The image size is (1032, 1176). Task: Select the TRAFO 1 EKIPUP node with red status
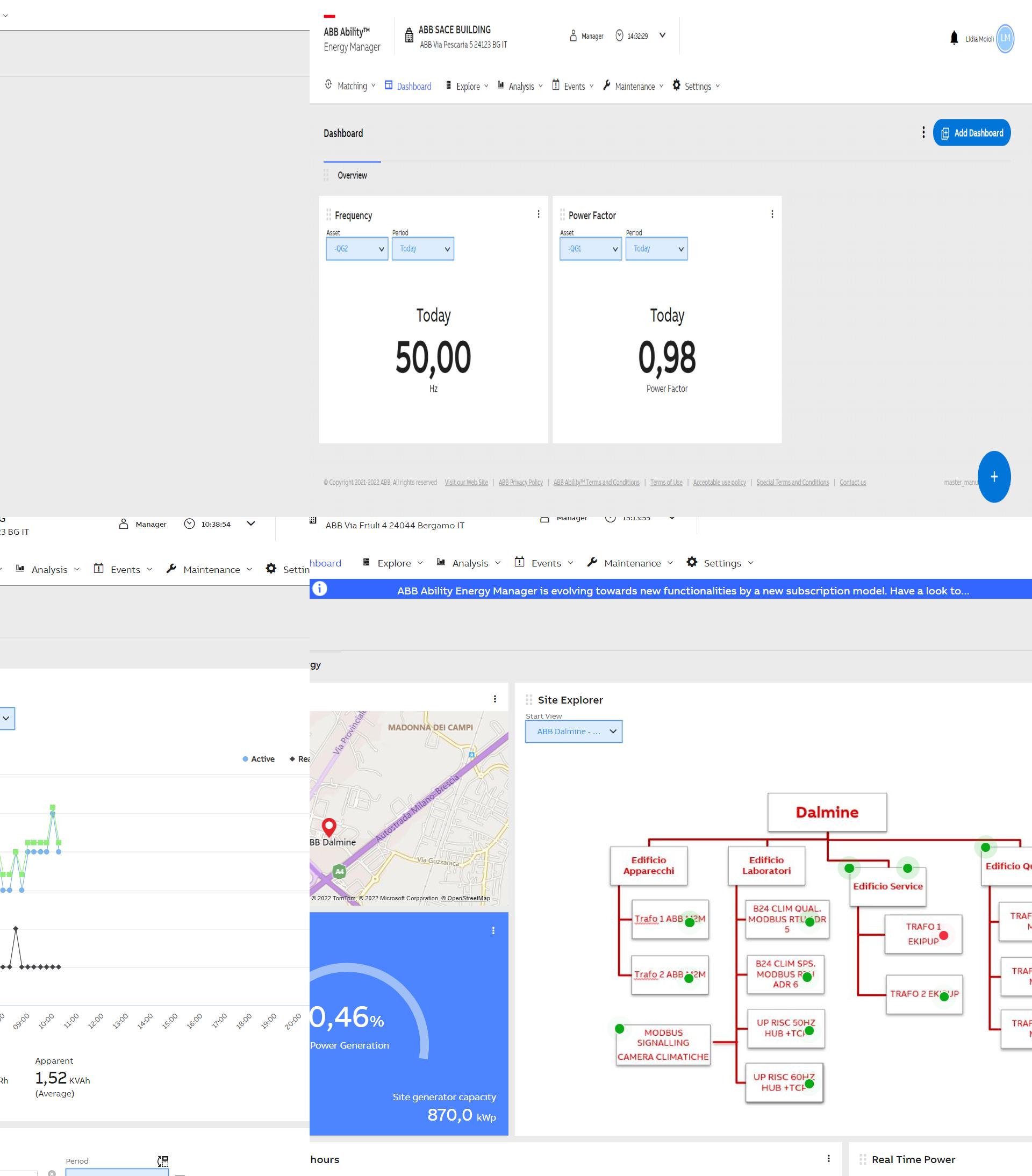923,934
